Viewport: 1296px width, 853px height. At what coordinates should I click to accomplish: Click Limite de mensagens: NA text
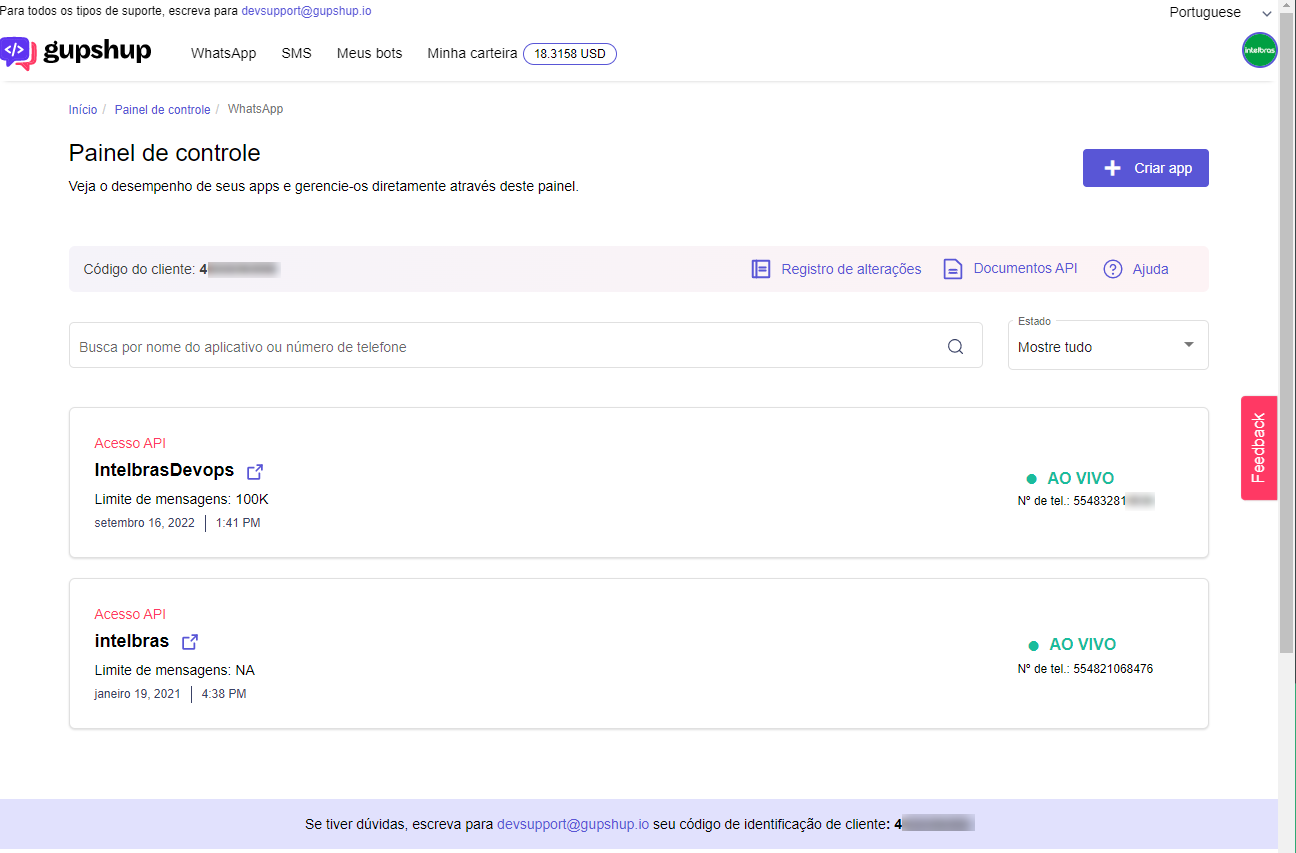pyautogui.click(x=175, y=670)
